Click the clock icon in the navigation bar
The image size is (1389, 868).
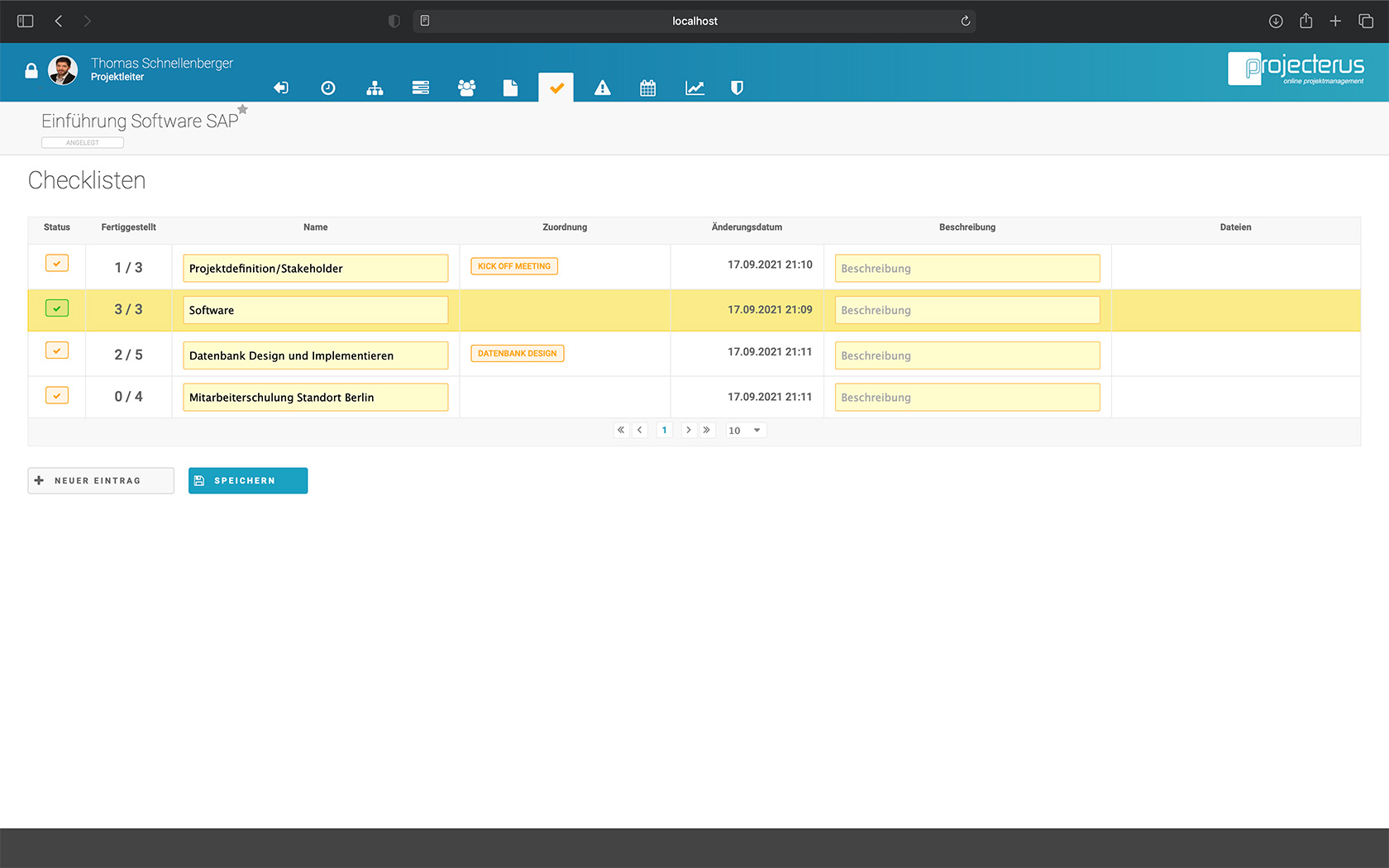click(x=328, y=88)
